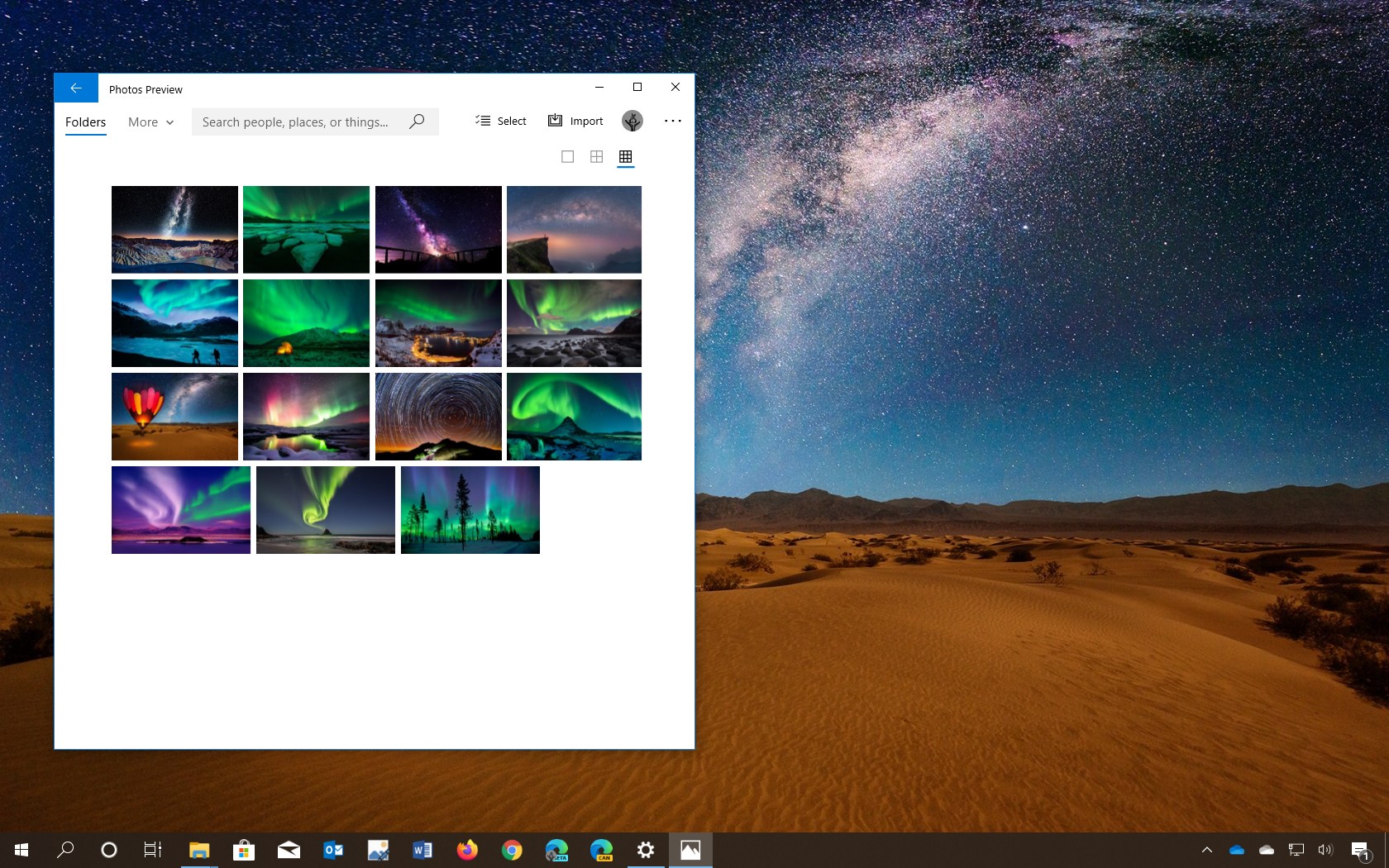Open the Folders tab
Screen dimensions: 1389x868
point(86,122)
